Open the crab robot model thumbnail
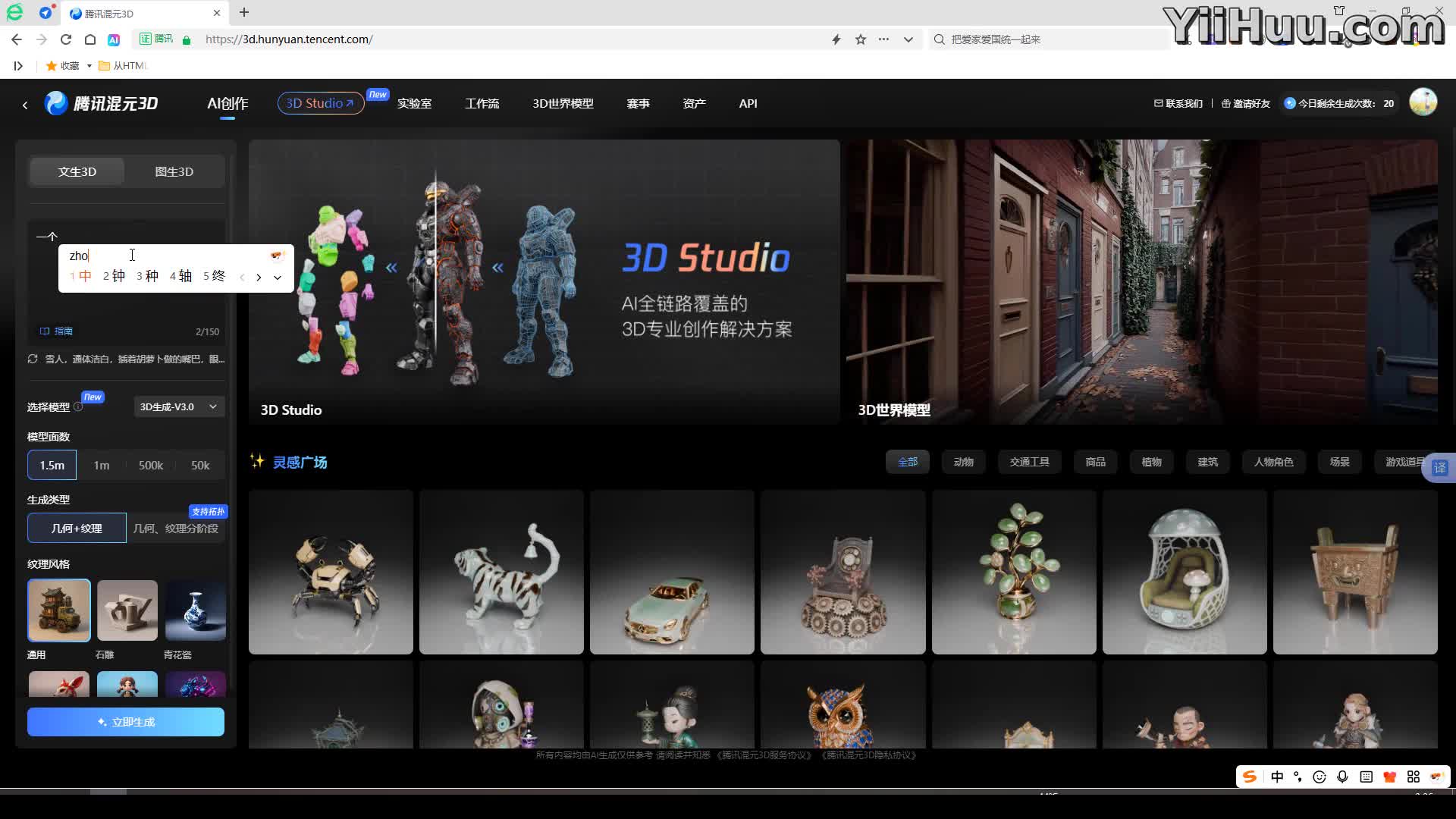Image resolution: width=1456 pixels, height=819 pixels. click(331, 572)
